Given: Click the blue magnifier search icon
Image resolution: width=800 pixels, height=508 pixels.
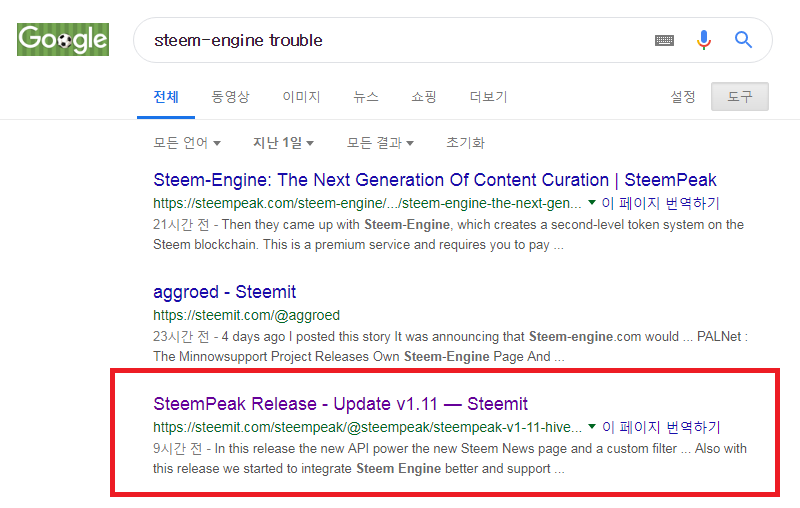Looking at the screenshot, I should 743,39.
